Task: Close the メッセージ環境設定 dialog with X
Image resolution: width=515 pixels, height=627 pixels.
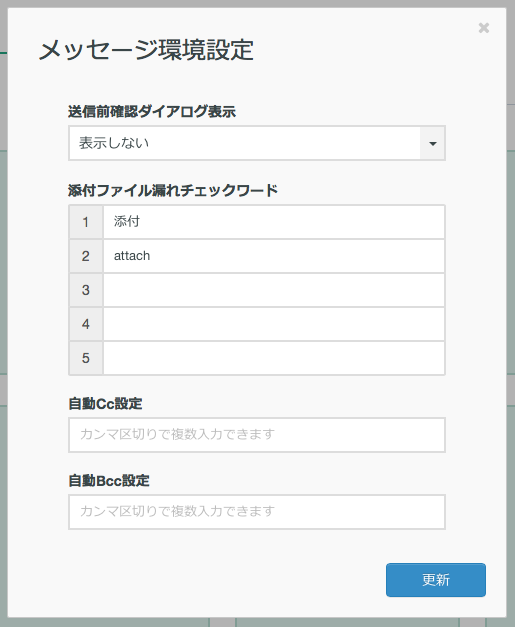Action: pyautogui.click(x=484, y=28)
